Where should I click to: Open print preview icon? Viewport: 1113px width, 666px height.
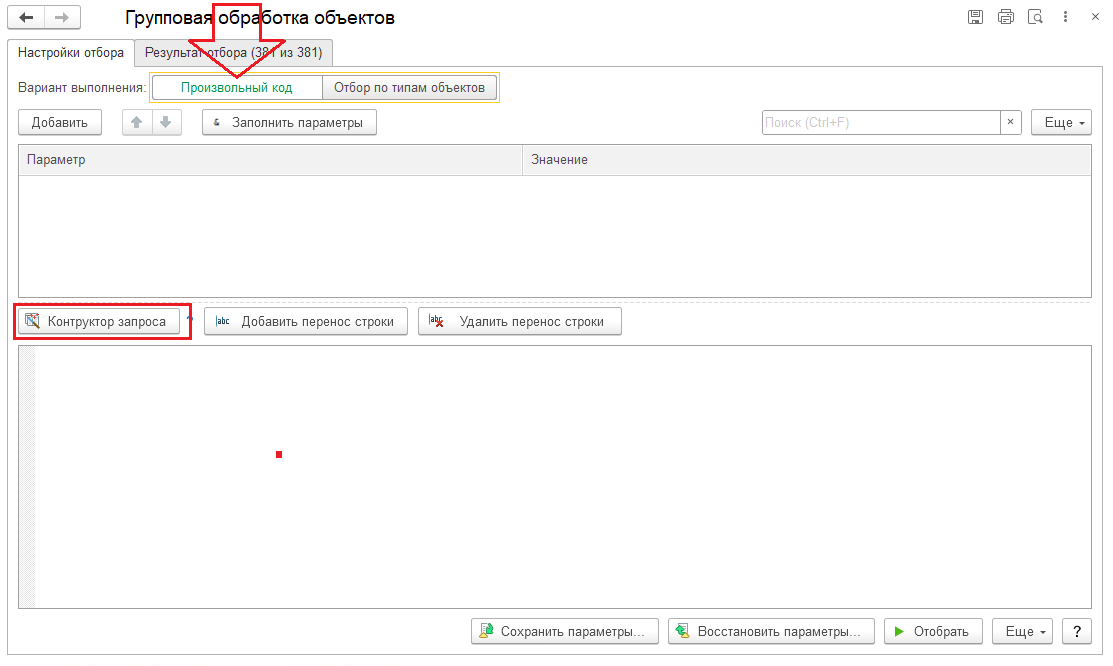coord(1036,17)
